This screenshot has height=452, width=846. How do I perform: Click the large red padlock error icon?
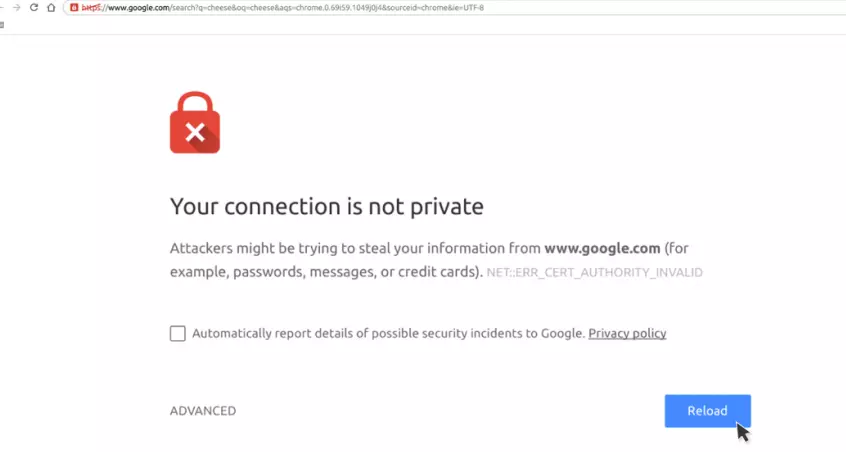click(195, 123)
